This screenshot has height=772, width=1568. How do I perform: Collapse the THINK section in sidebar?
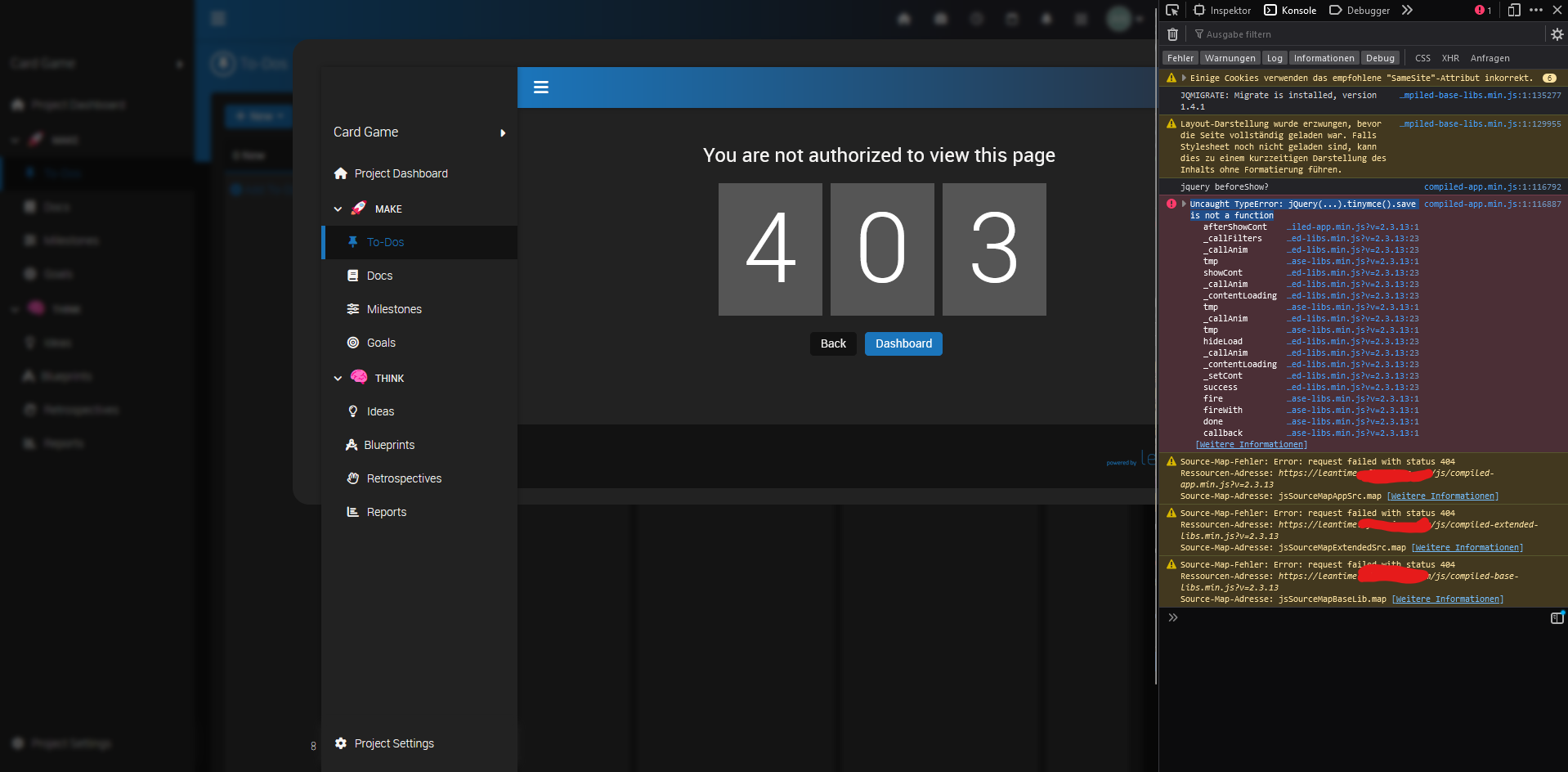click(338, 378)
